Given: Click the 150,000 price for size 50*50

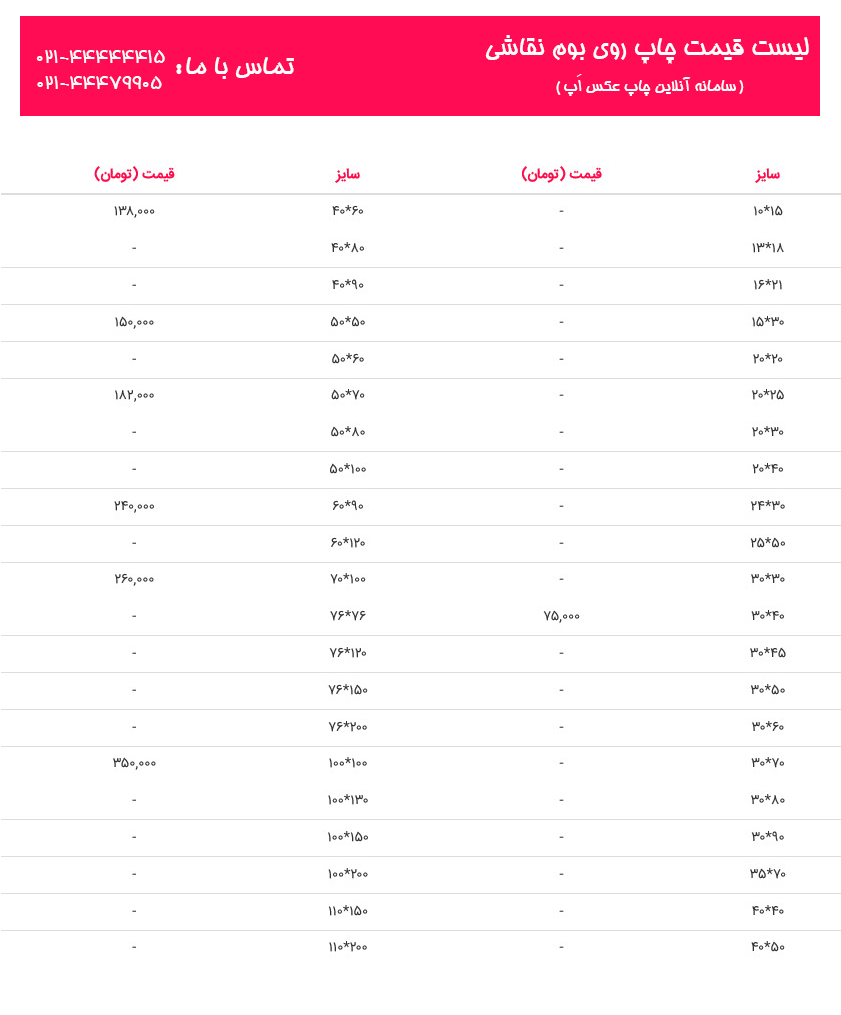Looking at the screenshot, I should [x=134, y=322].
